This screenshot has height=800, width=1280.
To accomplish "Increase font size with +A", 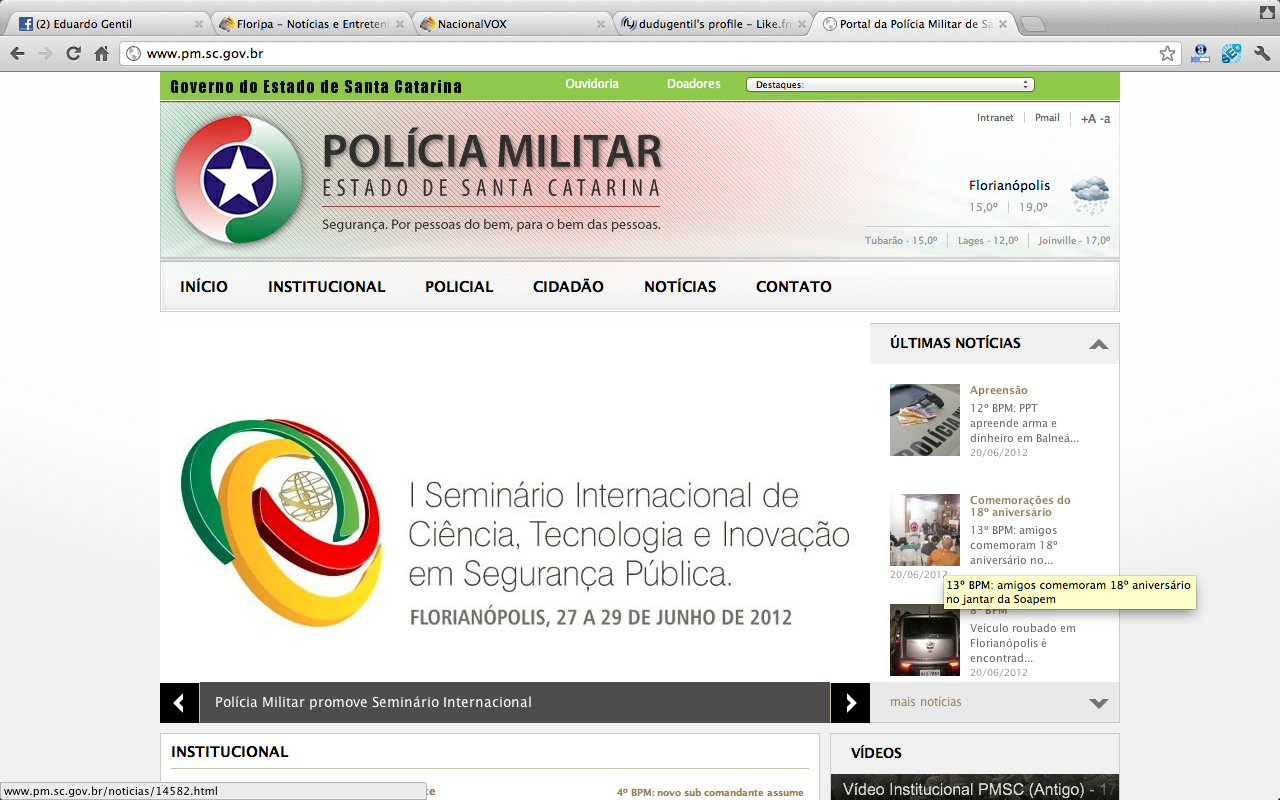I will (1088, 119).
